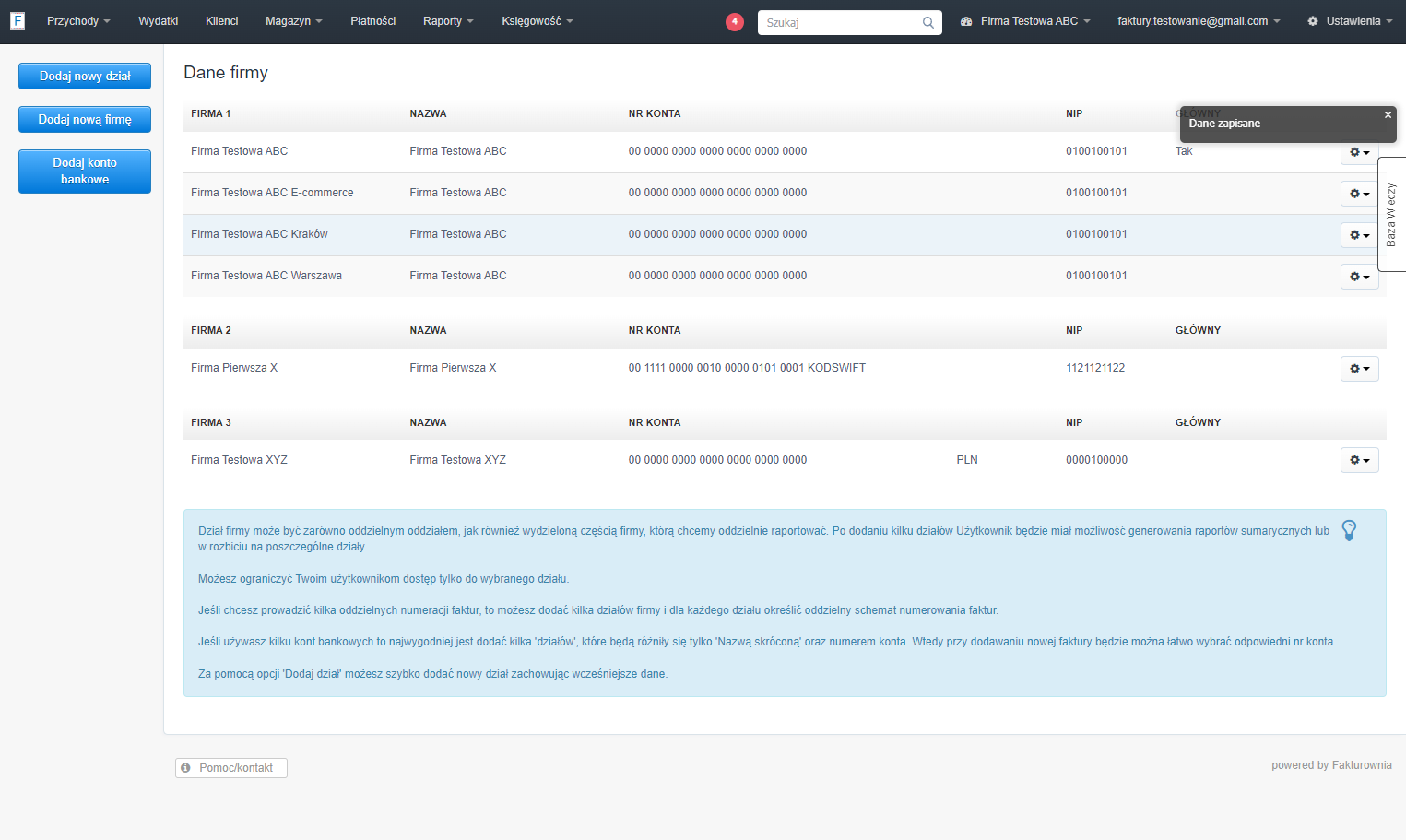
Task: Click 'Dodaj nowy dział' button
Action: [85, 76]
